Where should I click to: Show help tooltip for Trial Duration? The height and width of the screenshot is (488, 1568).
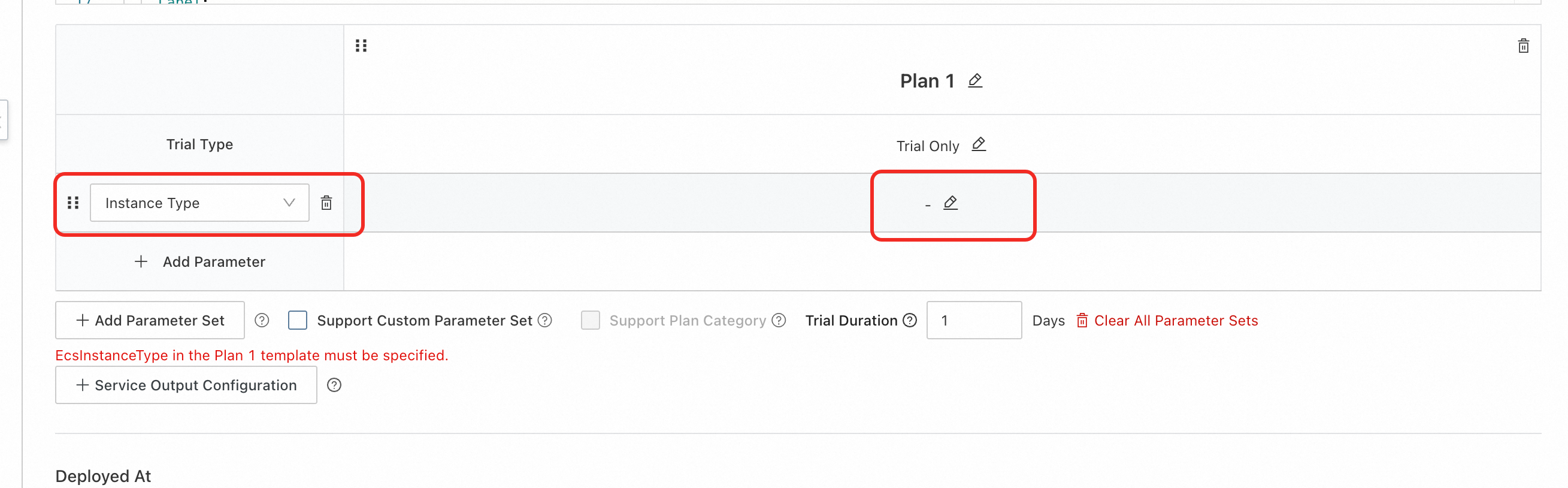tap(909, 321)
